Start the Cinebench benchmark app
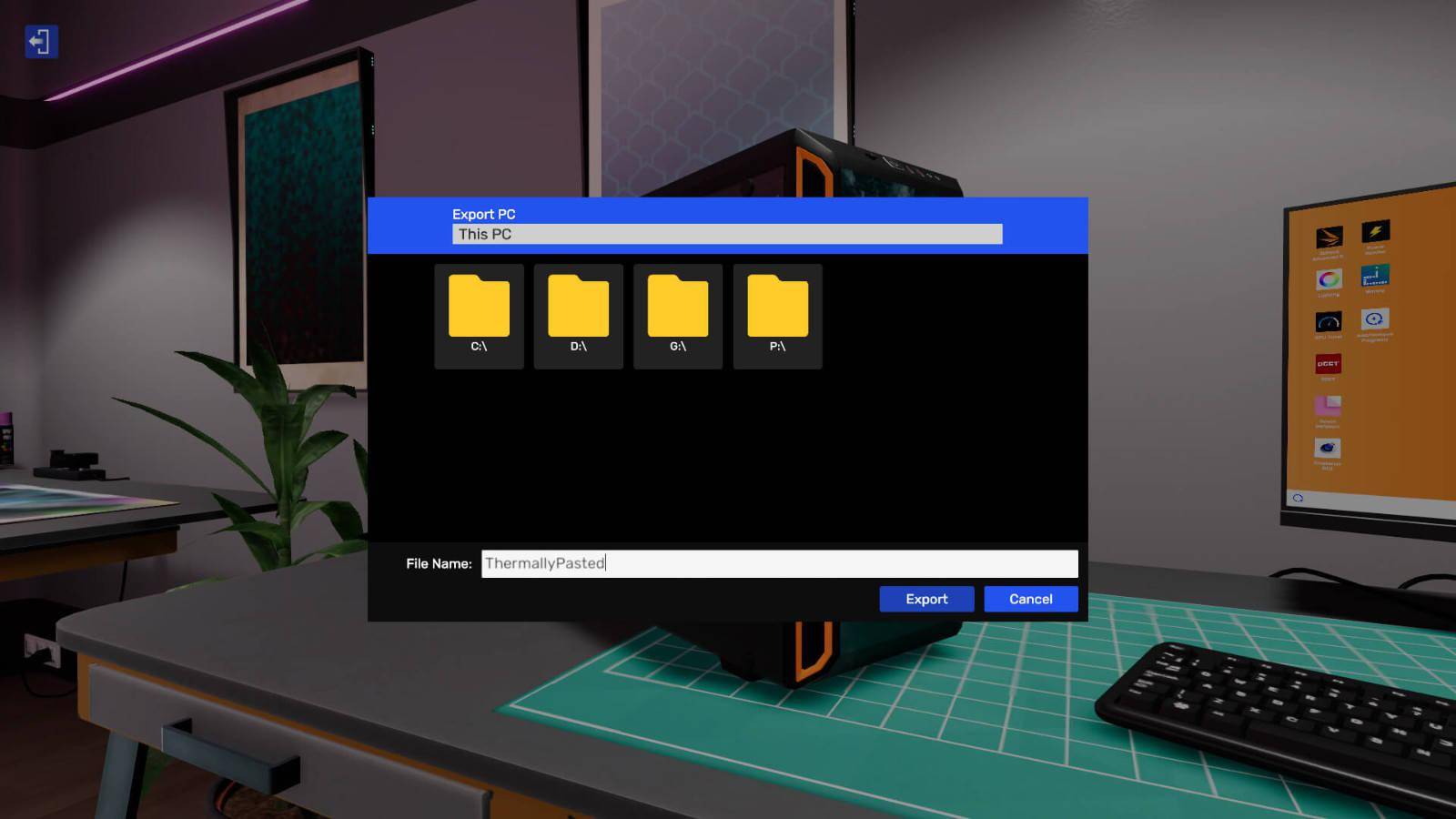The height and width of the screenshot is (819, 1456). pyautogui.click(x=1329, y=448)
